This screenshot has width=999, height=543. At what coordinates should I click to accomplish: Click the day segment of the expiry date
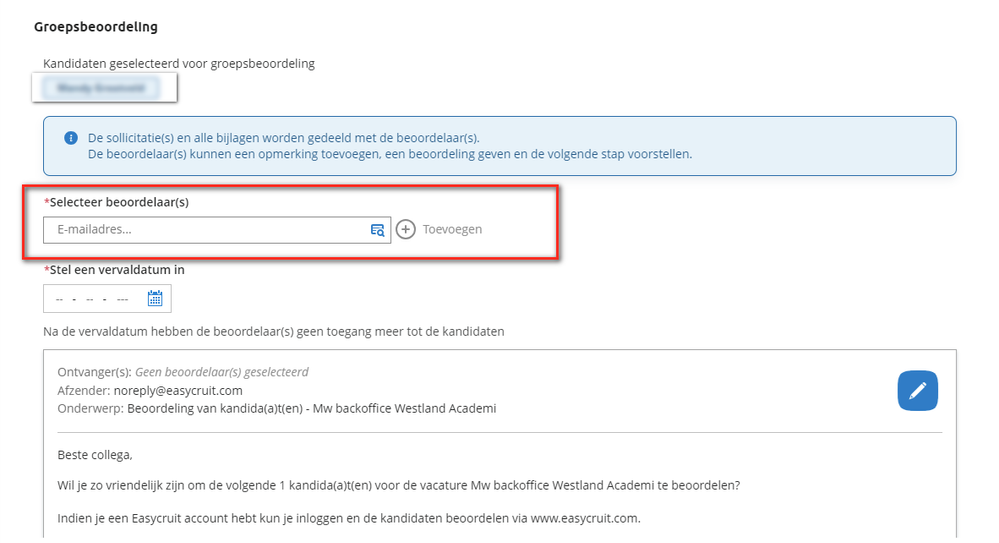(x=59, y=299)
